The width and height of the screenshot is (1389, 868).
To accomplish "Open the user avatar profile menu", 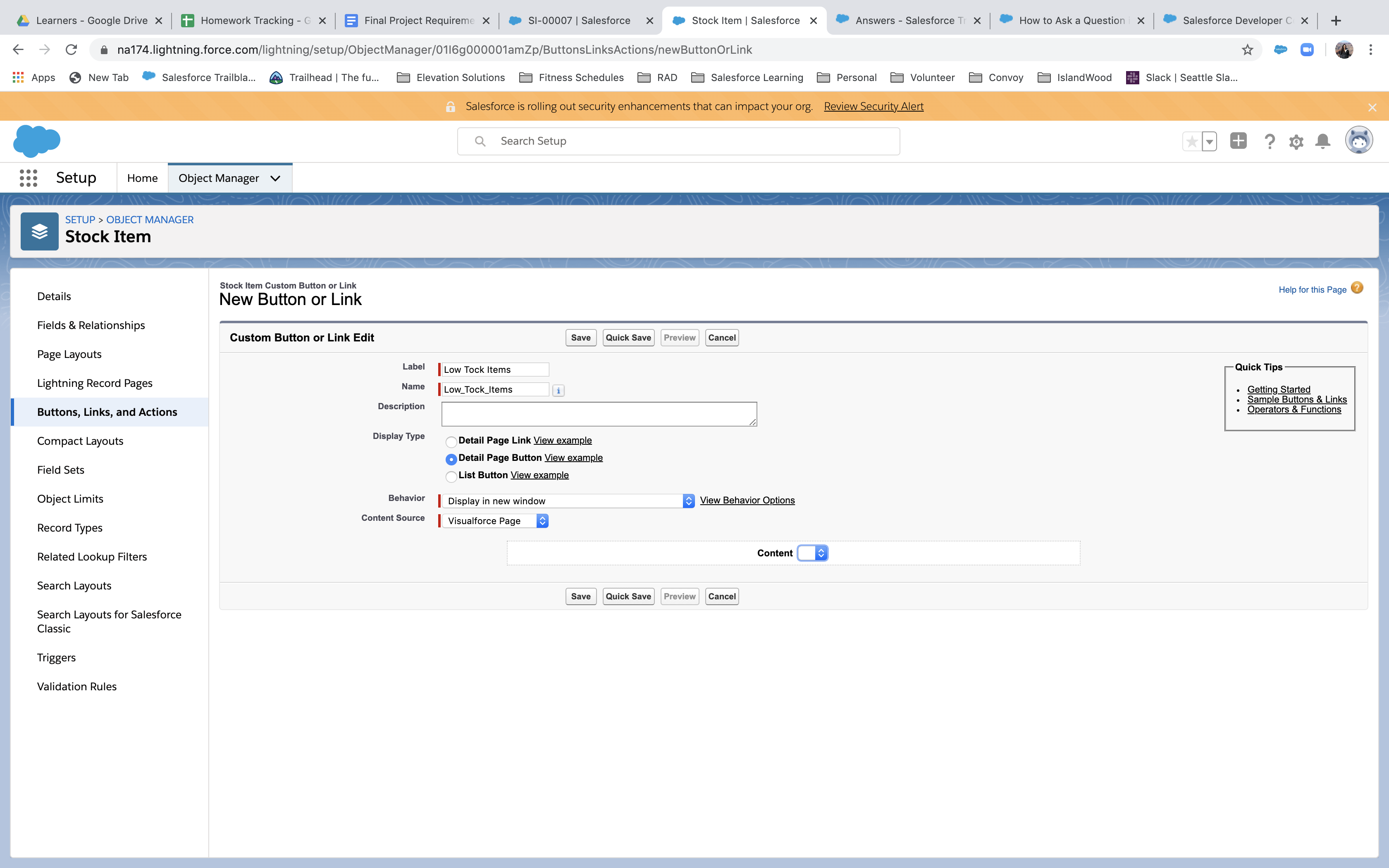I will pyautogui.click(x=1358, y=141).
